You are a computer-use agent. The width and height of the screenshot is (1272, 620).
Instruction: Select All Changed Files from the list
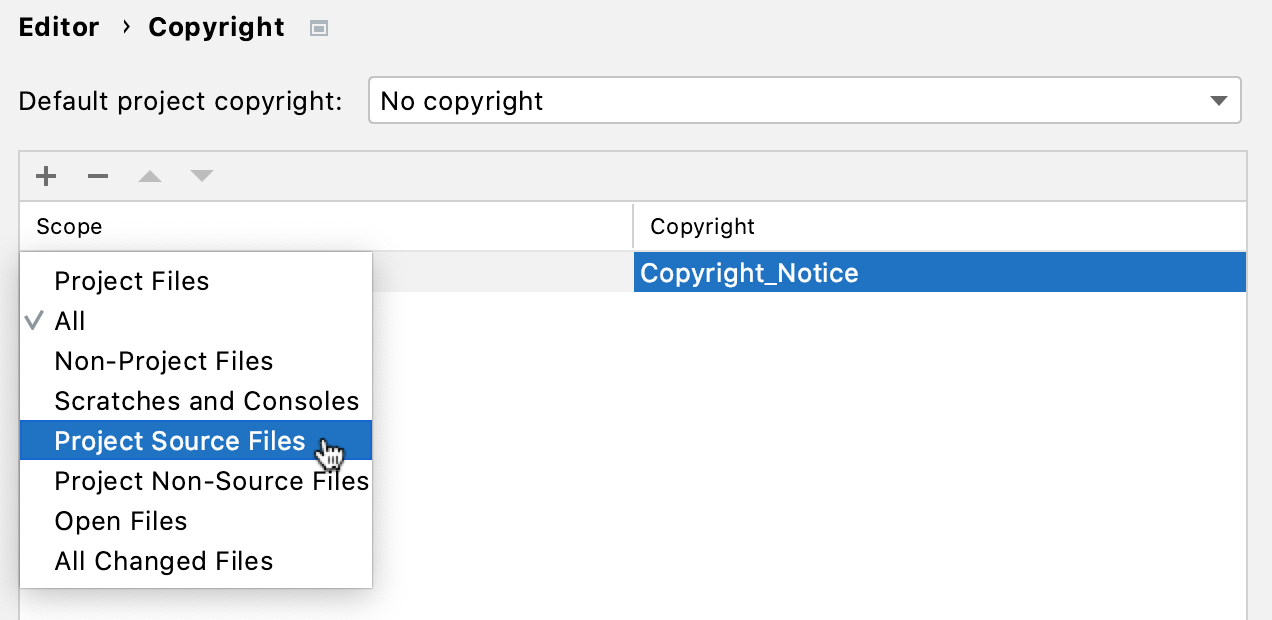(x=163, y=560)
